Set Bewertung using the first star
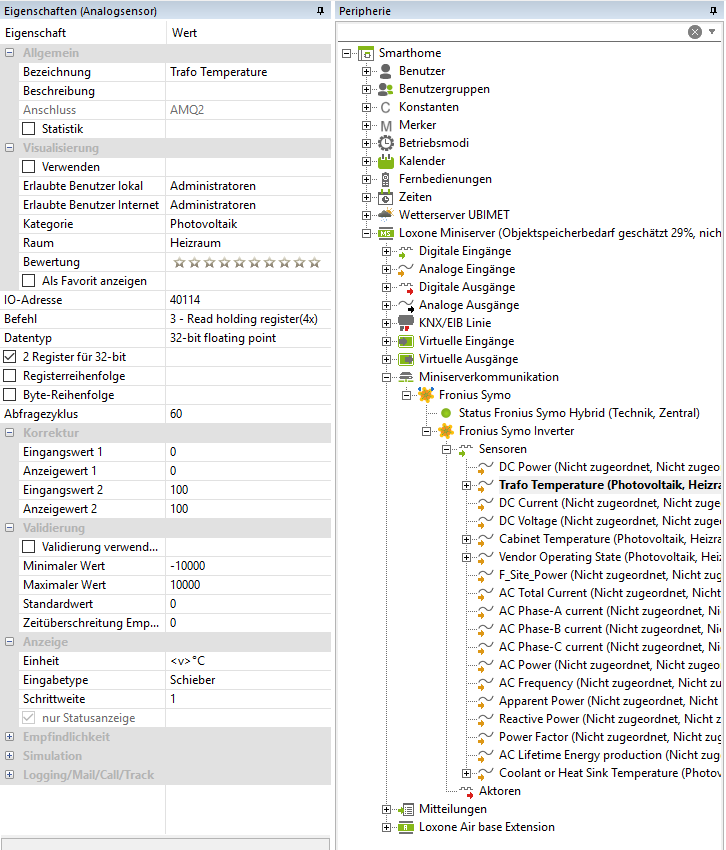Image resolution: width=726 pixels, height=850 pixels. coord(180,262)
